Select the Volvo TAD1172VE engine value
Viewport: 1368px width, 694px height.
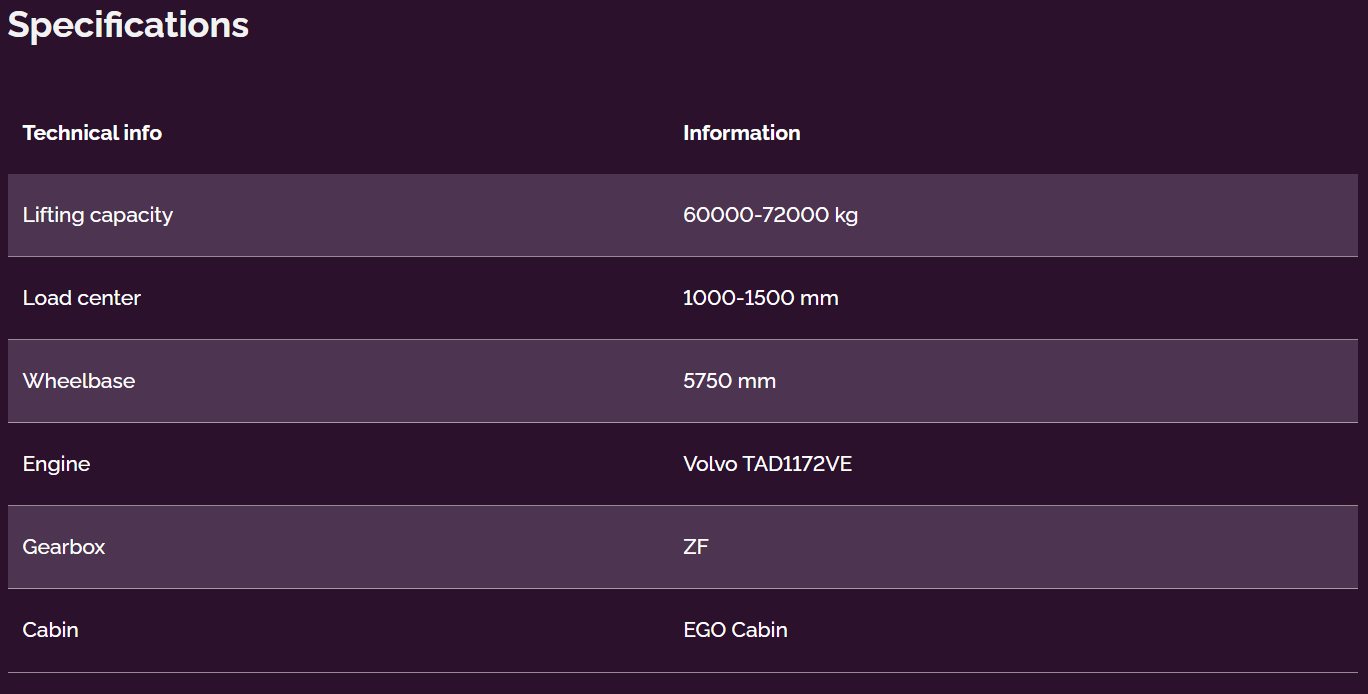pos(767,464)
